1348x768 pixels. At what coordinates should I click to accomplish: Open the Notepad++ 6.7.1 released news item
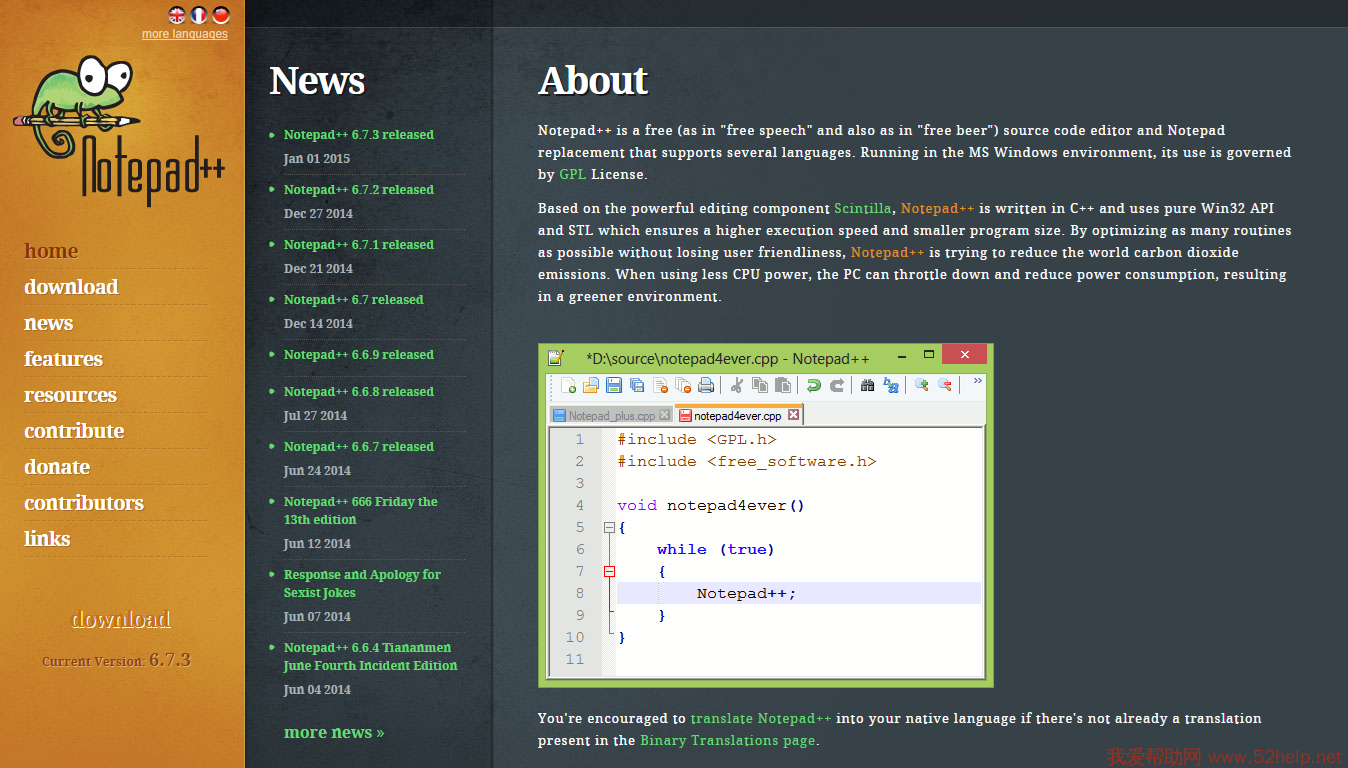[x=359, y=245]
